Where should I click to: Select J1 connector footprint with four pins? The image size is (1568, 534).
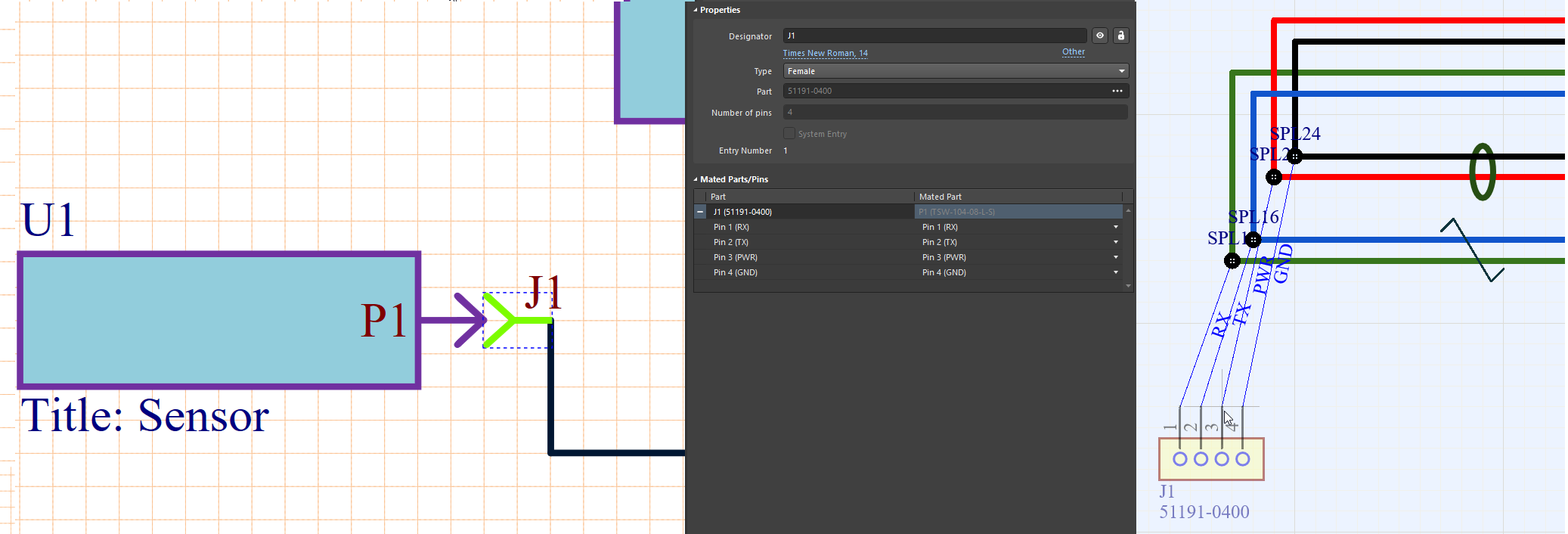tap(1211, 459)
